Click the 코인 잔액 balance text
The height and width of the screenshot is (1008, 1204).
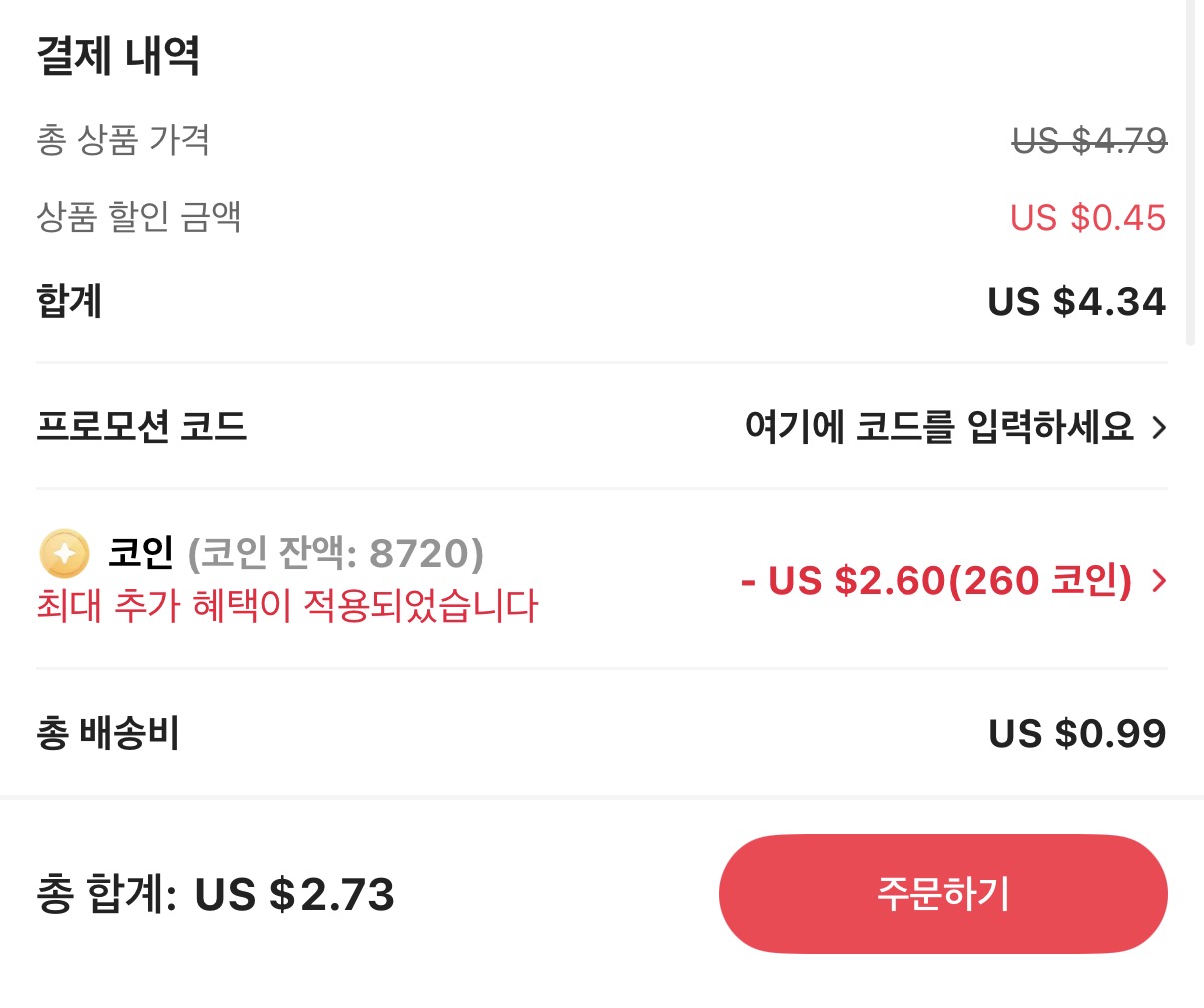[339, 556]
